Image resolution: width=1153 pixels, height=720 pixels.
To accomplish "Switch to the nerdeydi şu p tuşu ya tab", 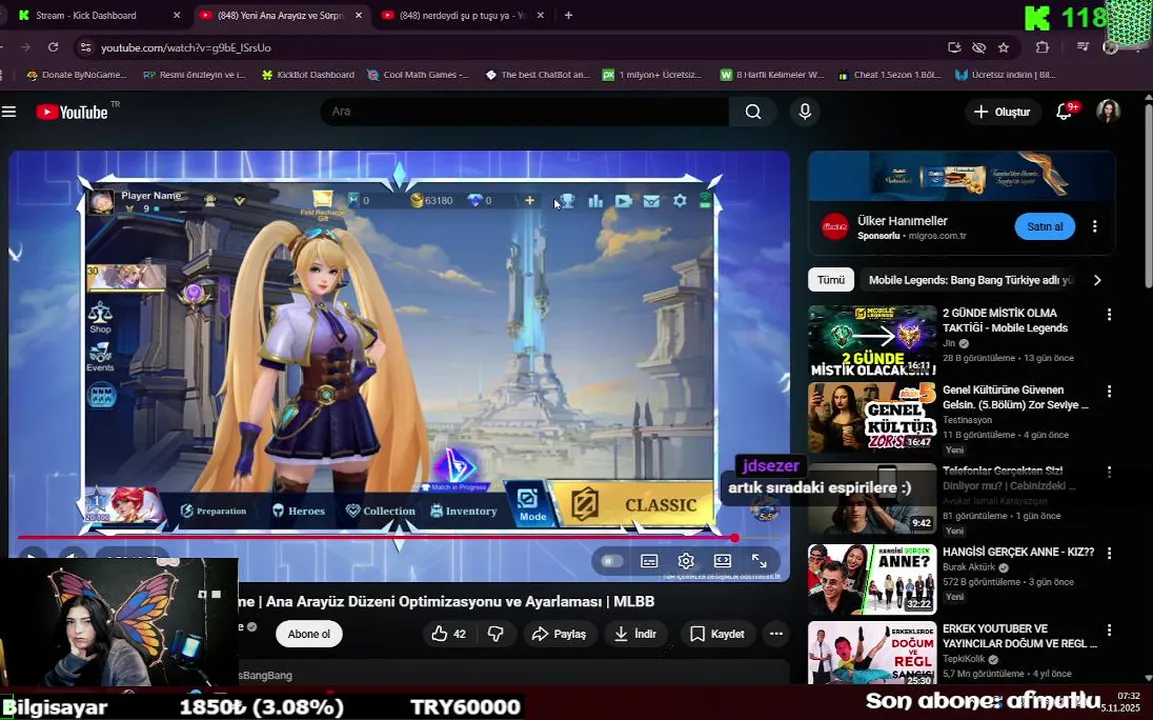I will [x=463, y=15].
